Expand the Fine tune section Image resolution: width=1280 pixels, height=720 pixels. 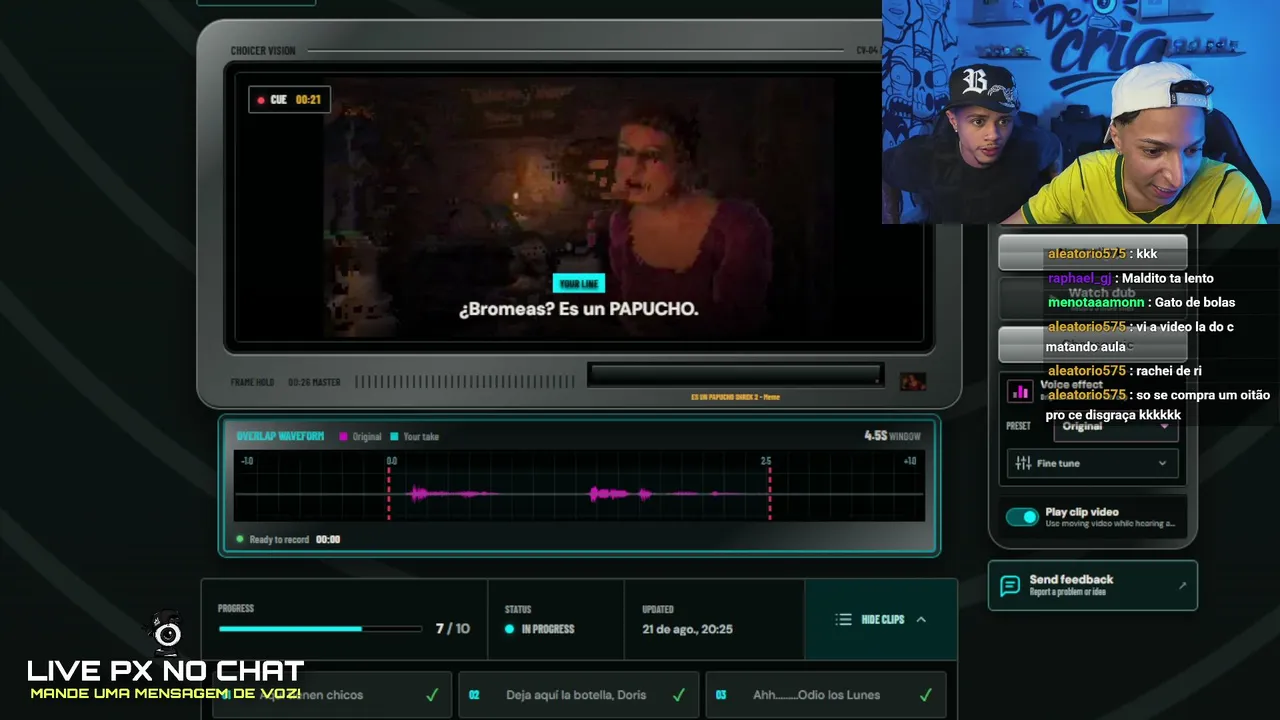(1093, 463)
